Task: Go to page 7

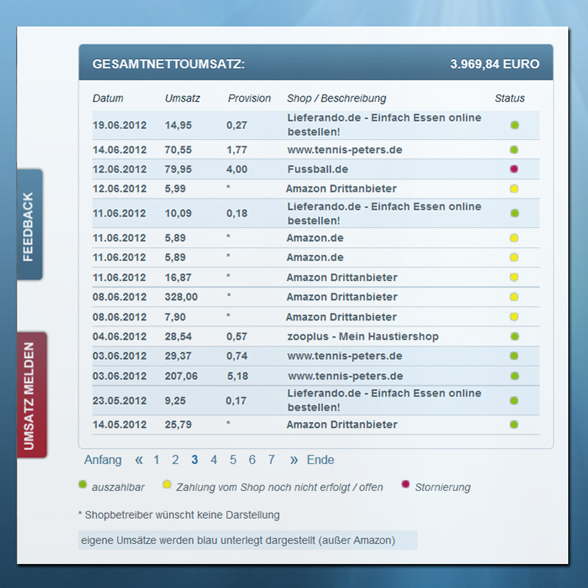Action: coord(271,460)
